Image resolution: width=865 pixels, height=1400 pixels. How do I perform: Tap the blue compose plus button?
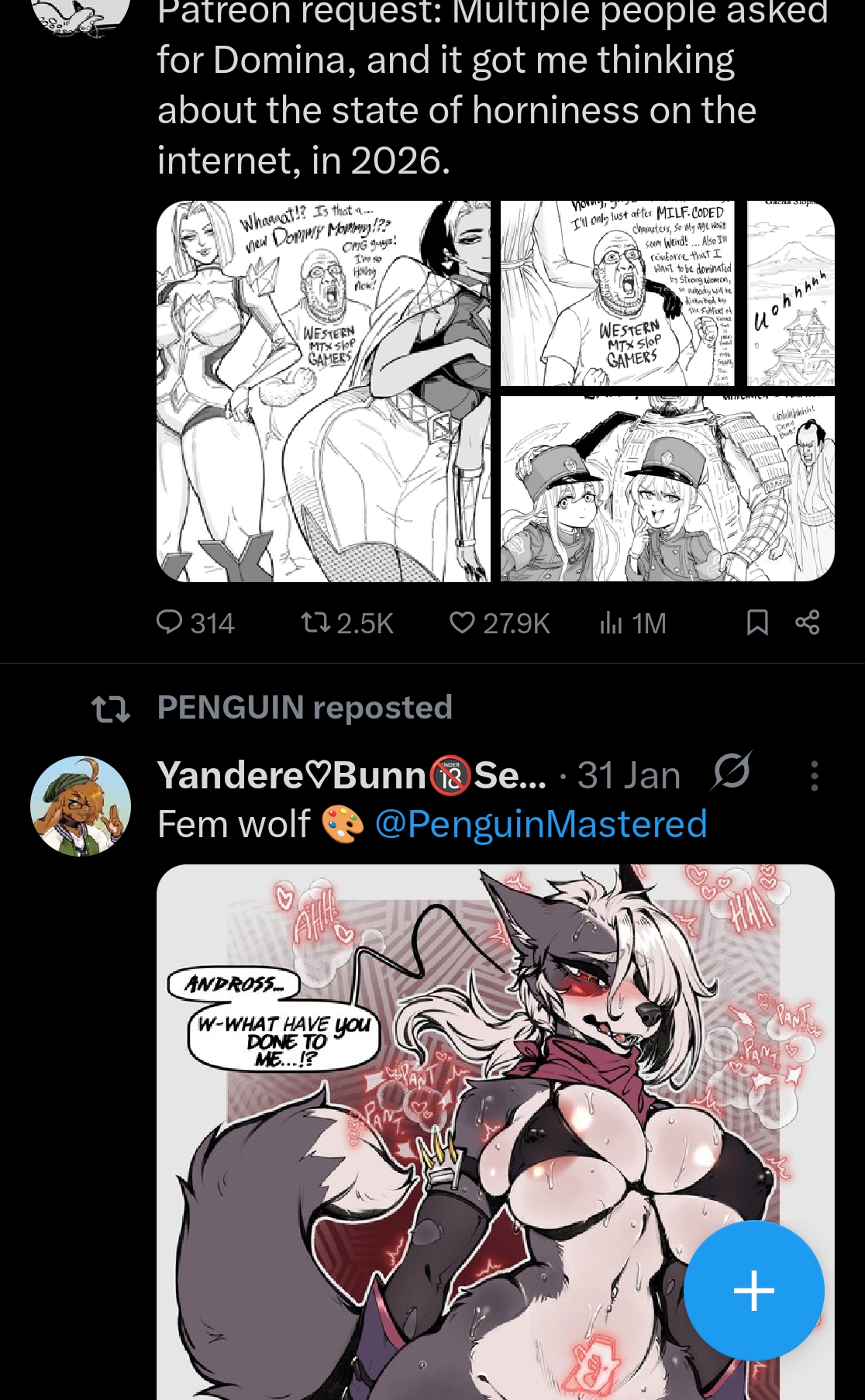[753, 1291]
